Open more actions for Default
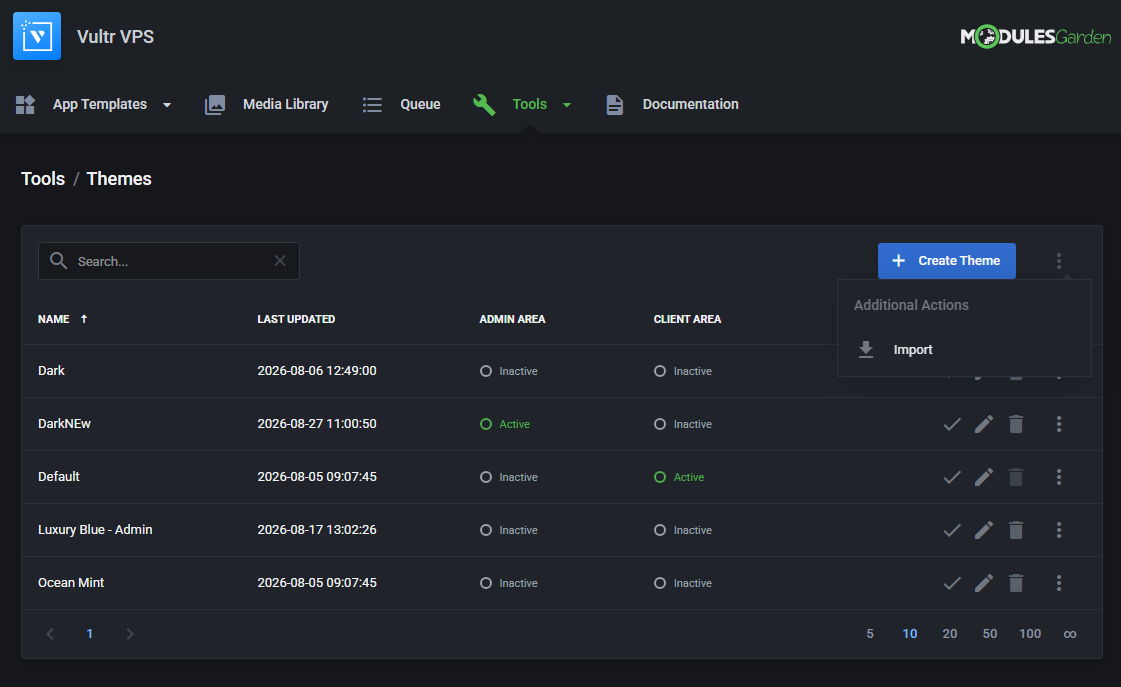 1059,477
